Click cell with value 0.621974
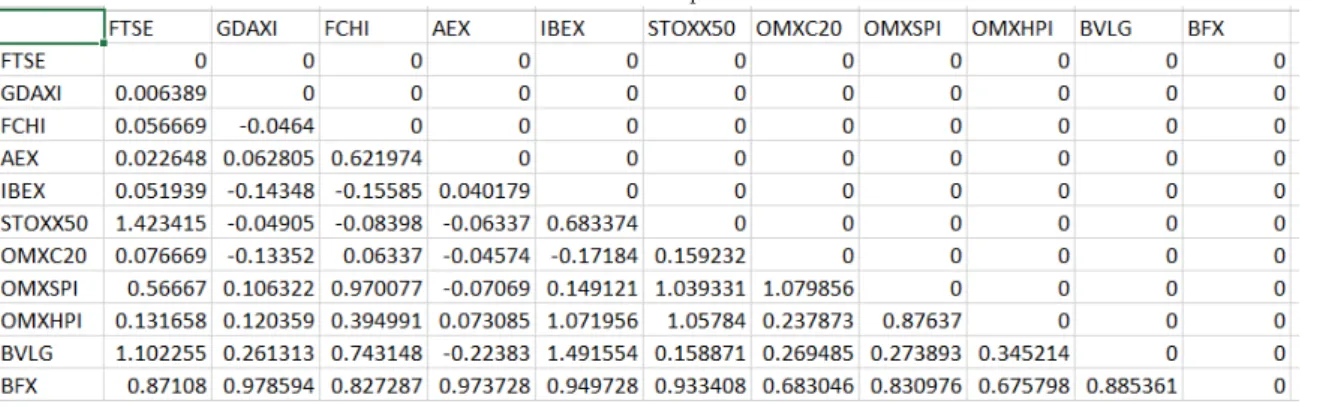1326x407 pixels. [373, 158]
